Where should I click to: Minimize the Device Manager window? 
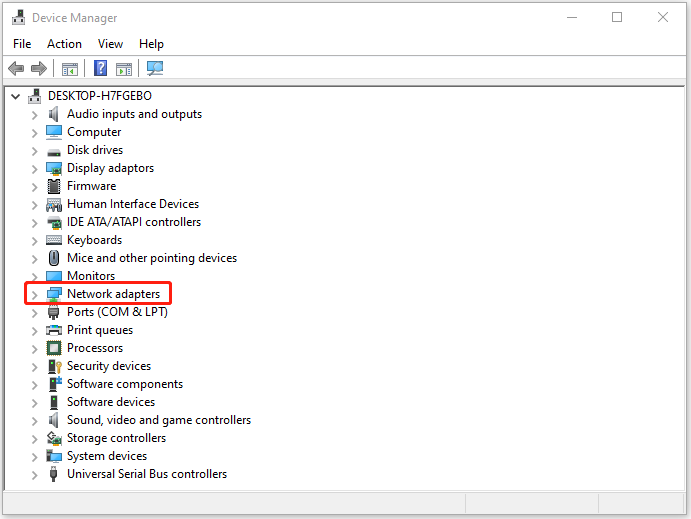(x=572, y=17)
